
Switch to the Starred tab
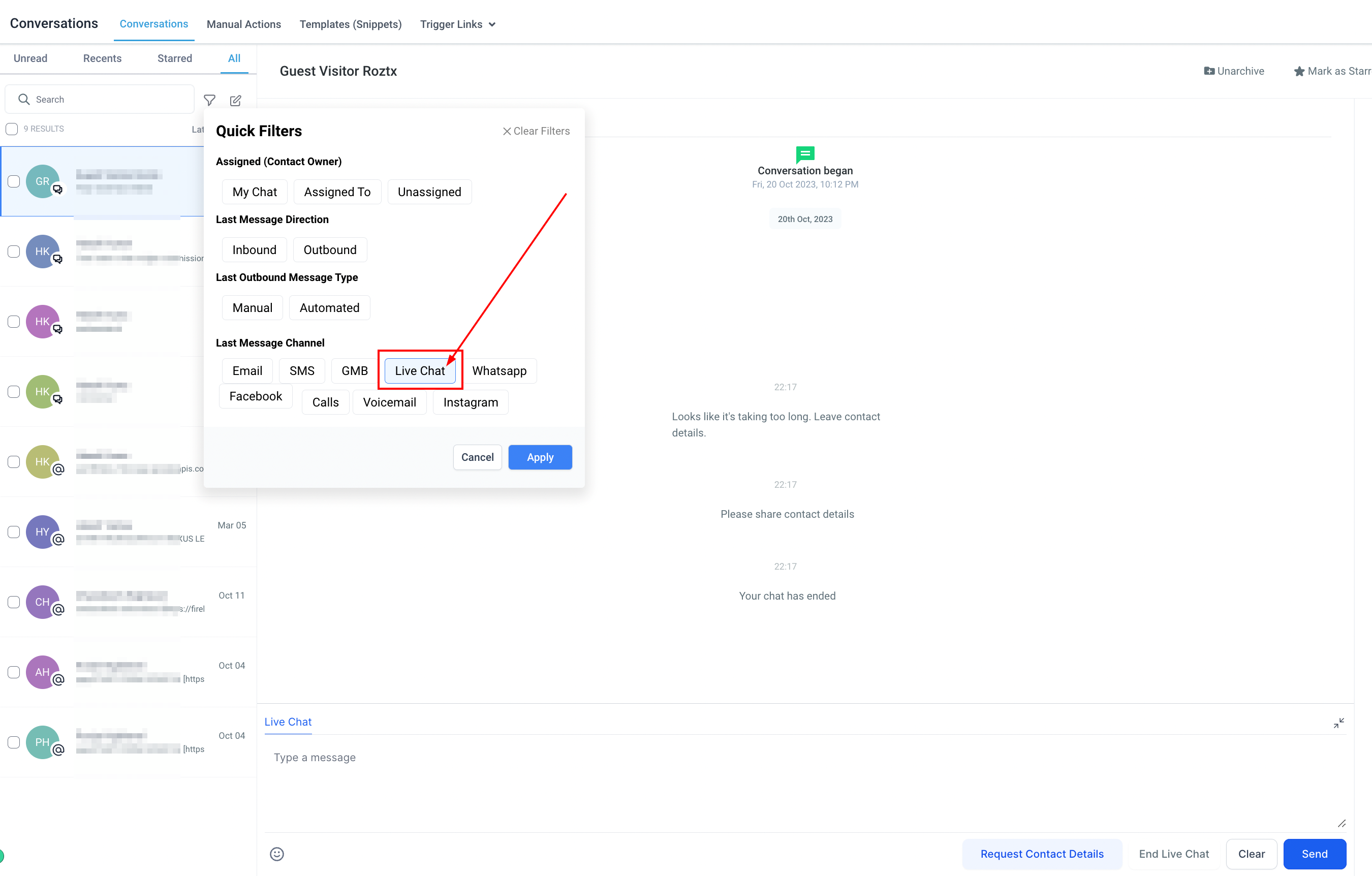click(x=174, y=58)
